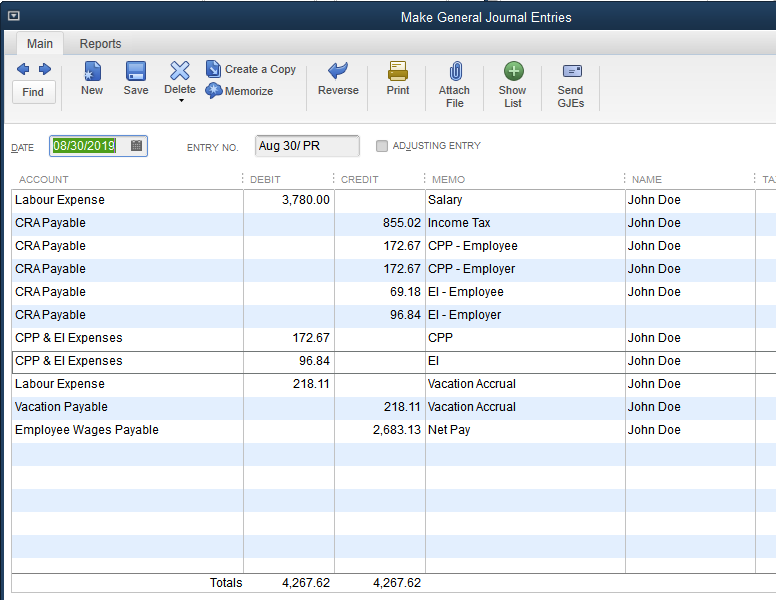The height and width of the screenshot is (600, 776).
Task: Create a New journal entry
Action: 92,78
